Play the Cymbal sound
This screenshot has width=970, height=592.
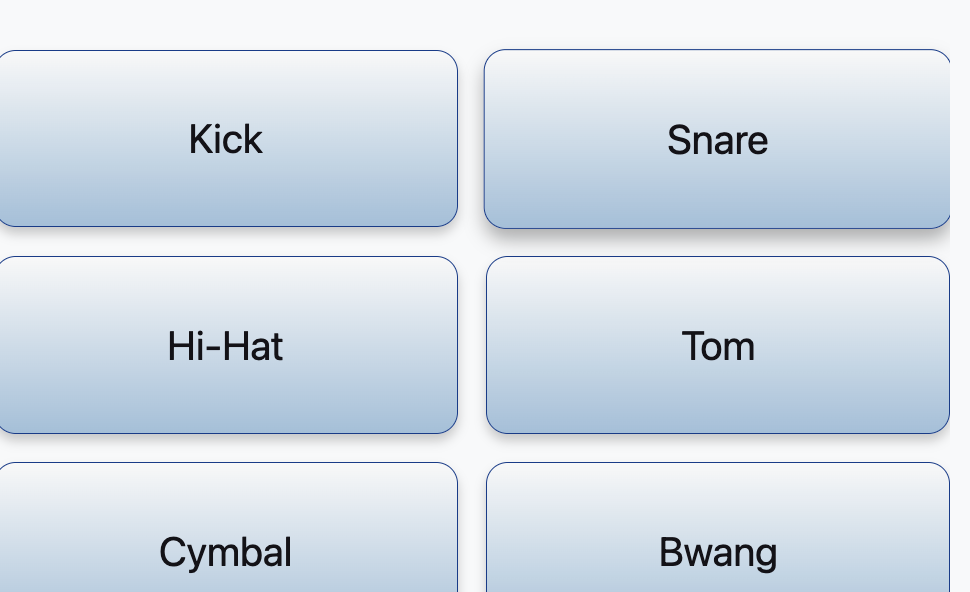(226, 540)
